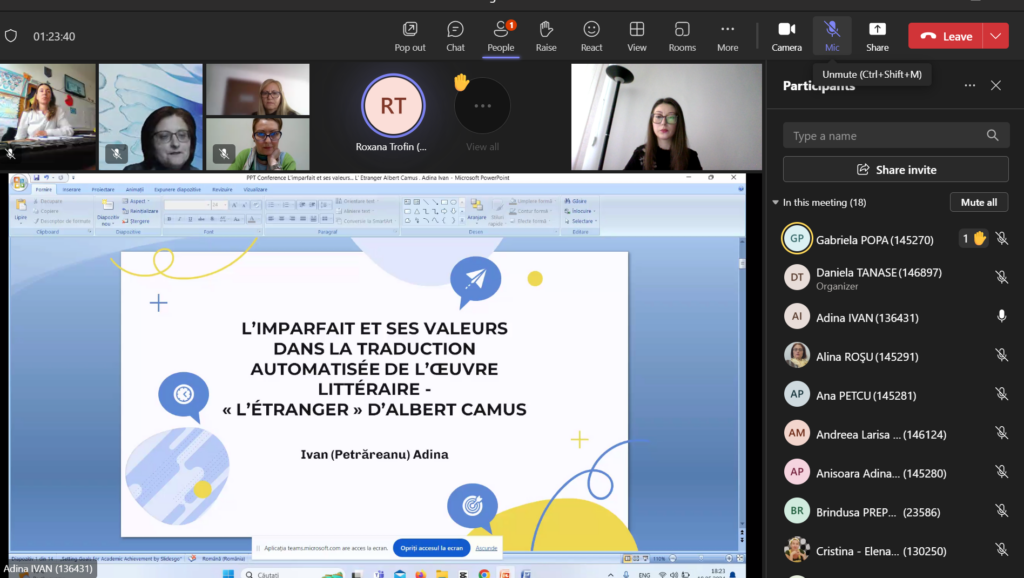This screenshot has height=578, width=1024.
Task: Raise your hand in meeting
Action: pyautogui.click(x=546, y=36)
